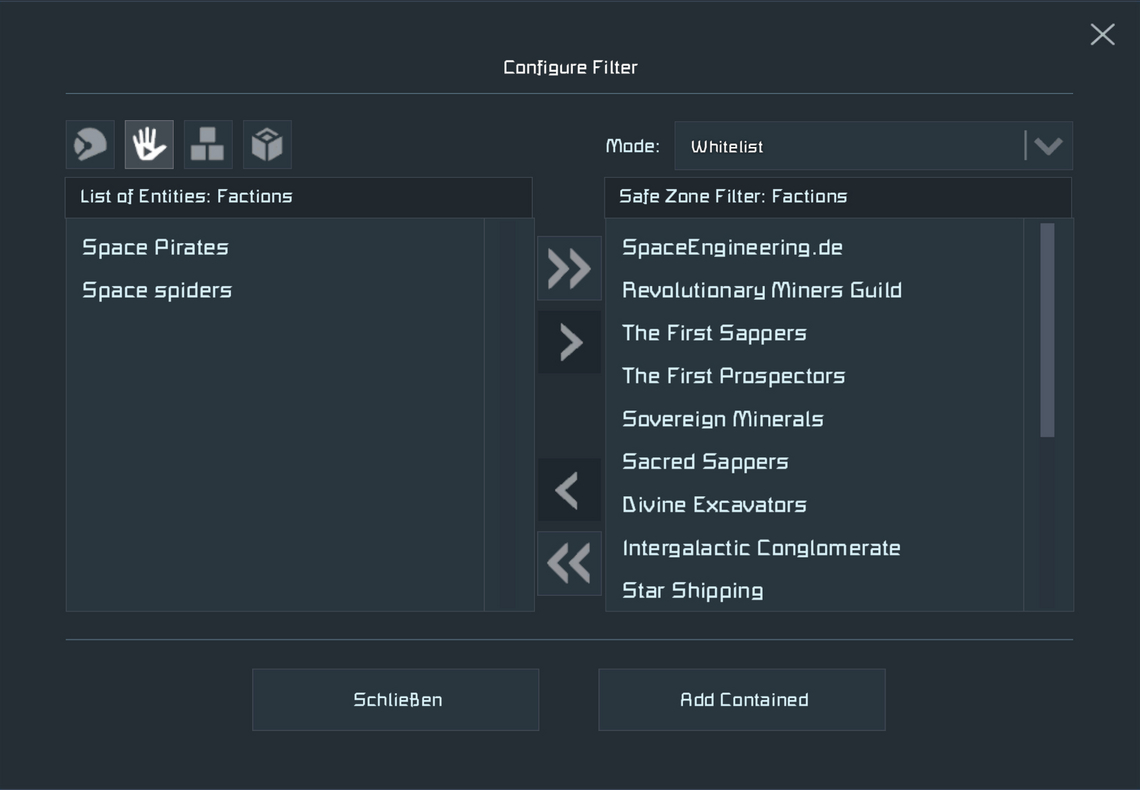Close the Configure Filter dialog
The width and height of the screenshot is (1140, 790).
point(1102,33)
